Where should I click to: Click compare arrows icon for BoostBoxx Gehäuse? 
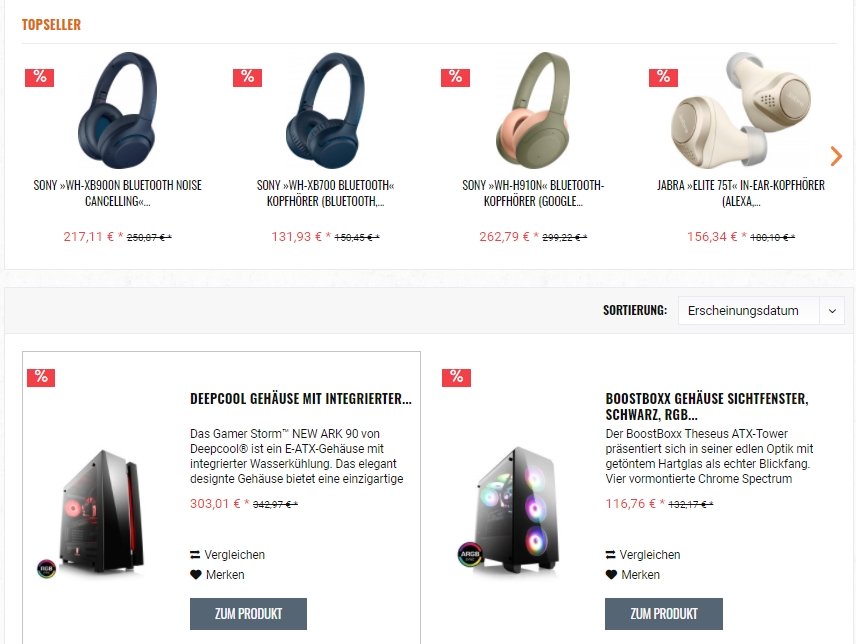pos(610,554)
